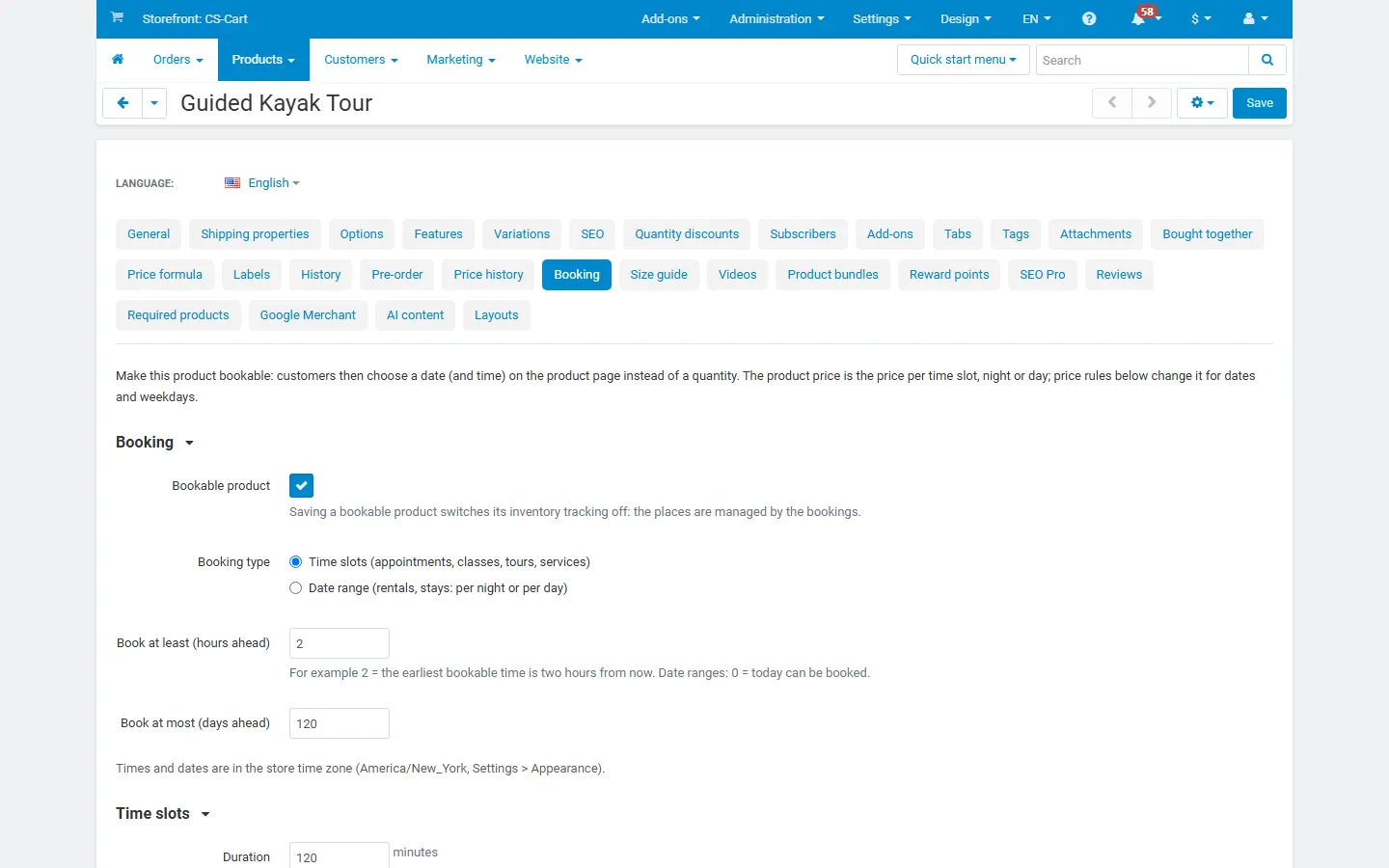The image size is (1389, 868).
Task: Collapse the Time slots section
Action: pyautogui.click(x=163, y=814)
